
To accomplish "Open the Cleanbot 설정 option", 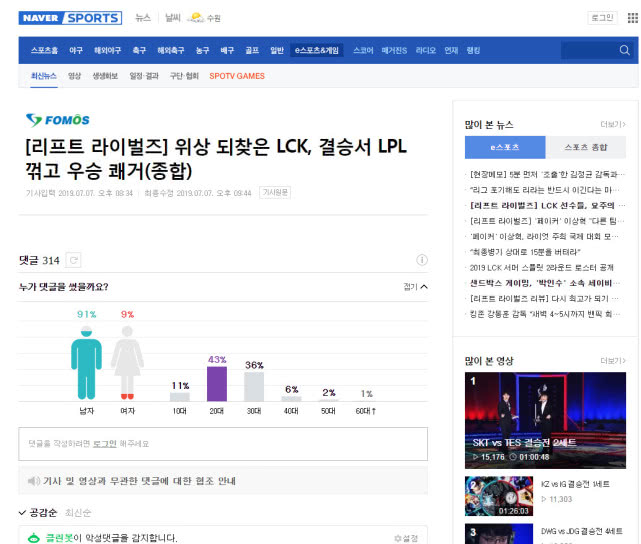I will pyautogui.click(x=406, y=538).
